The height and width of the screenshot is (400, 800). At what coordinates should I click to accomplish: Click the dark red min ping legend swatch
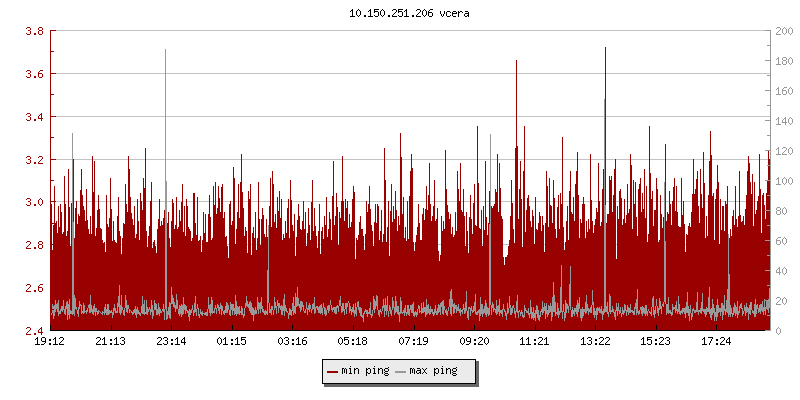coord(332,371)
